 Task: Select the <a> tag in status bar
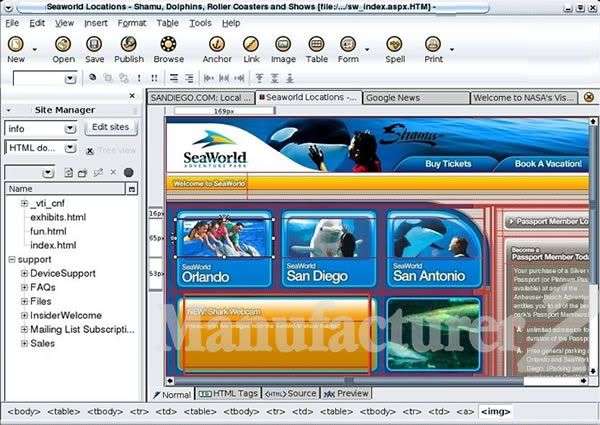click(x=465, y=412)
